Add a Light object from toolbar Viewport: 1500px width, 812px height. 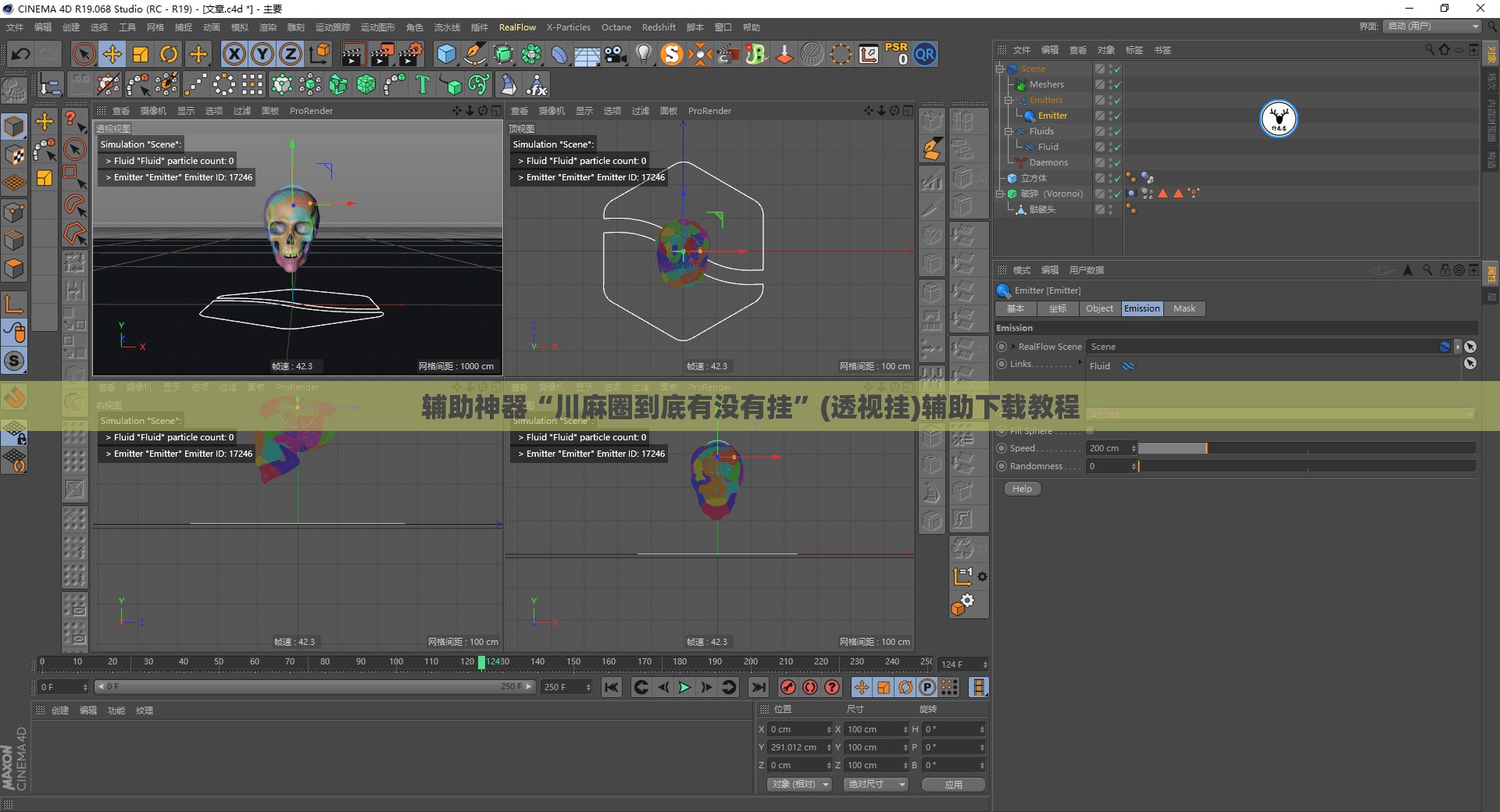(x=643, y=54)
